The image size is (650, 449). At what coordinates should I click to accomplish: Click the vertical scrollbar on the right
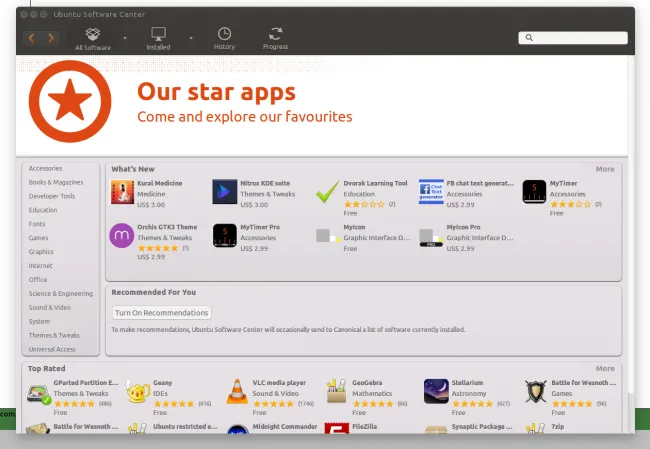tap(631, 224)
